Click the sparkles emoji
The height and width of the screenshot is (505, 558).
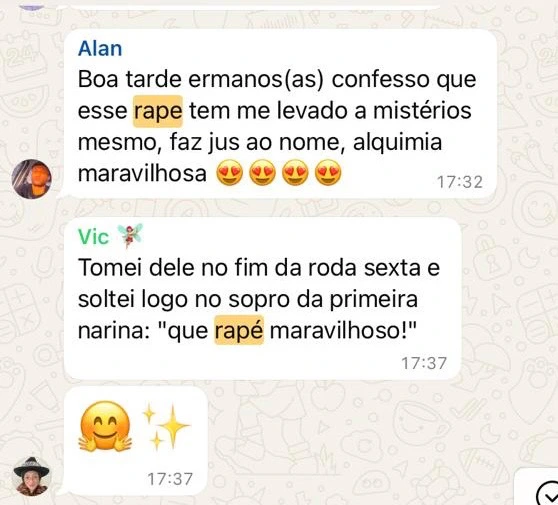pyautogui.click(x=165, y=426)
